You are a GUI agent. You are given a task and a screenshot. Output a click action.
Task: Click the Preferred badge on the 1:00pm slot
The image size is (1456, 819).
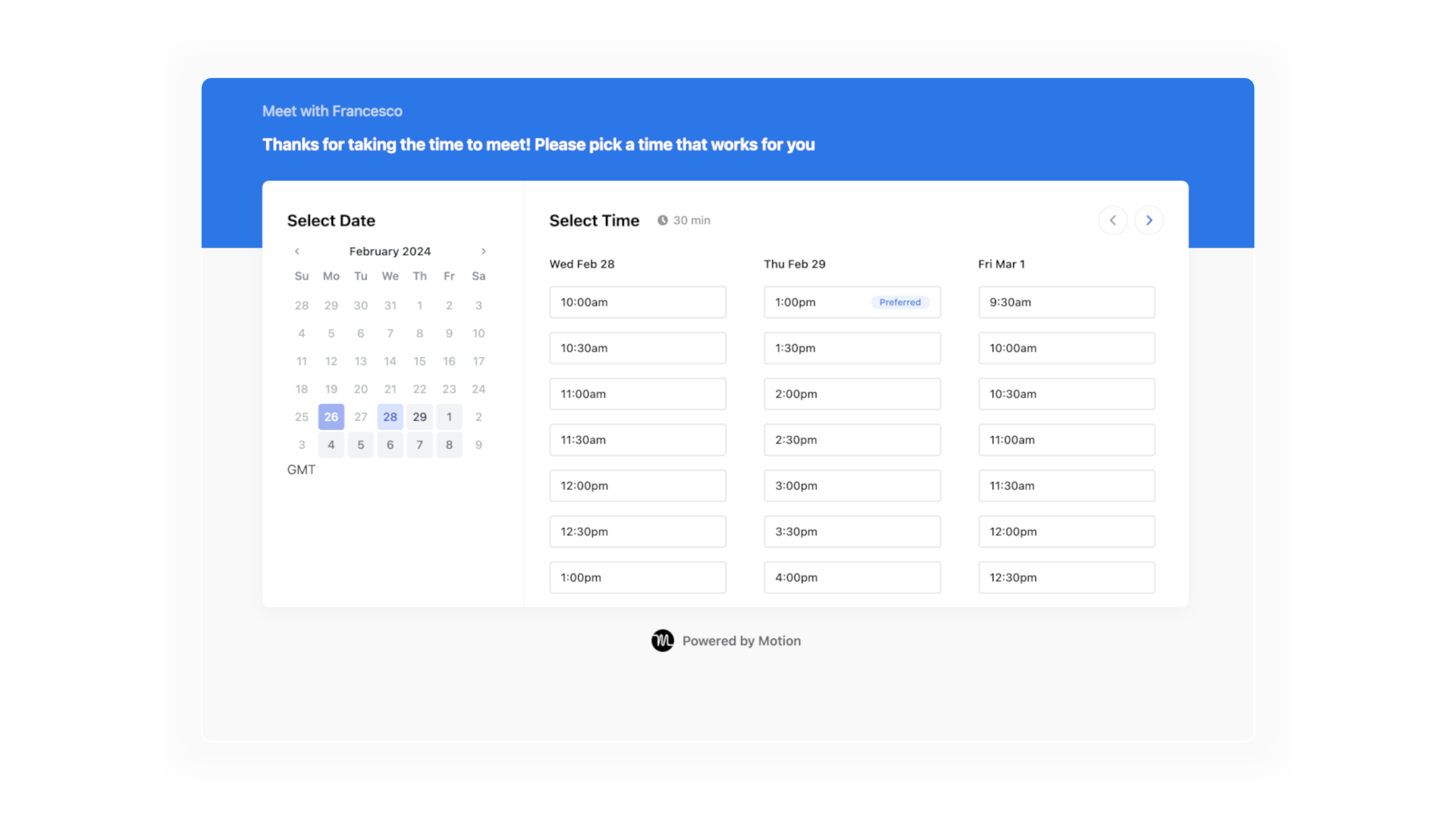901,302
